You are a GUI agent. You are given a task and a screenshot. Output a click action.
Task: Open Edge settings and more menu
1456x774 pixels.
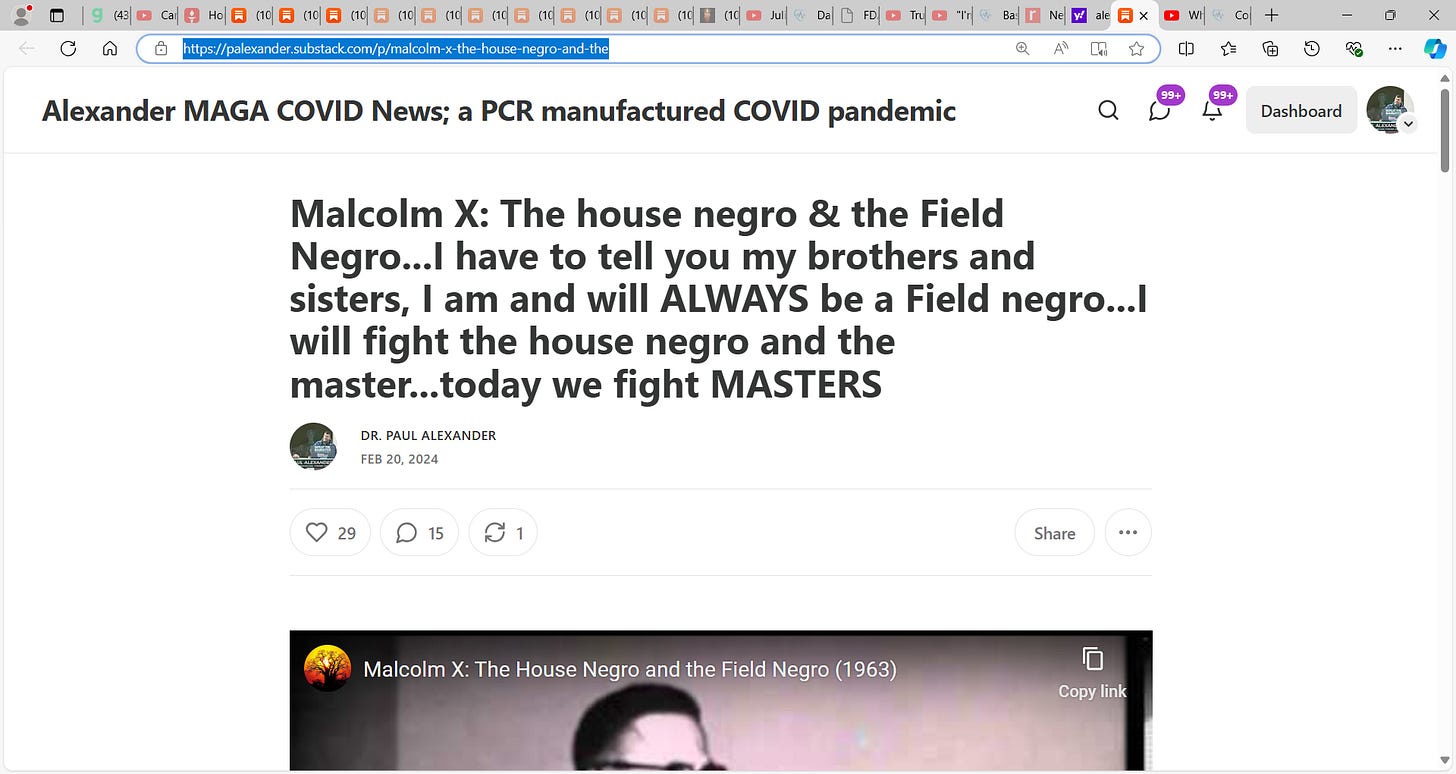point(1396,48)
